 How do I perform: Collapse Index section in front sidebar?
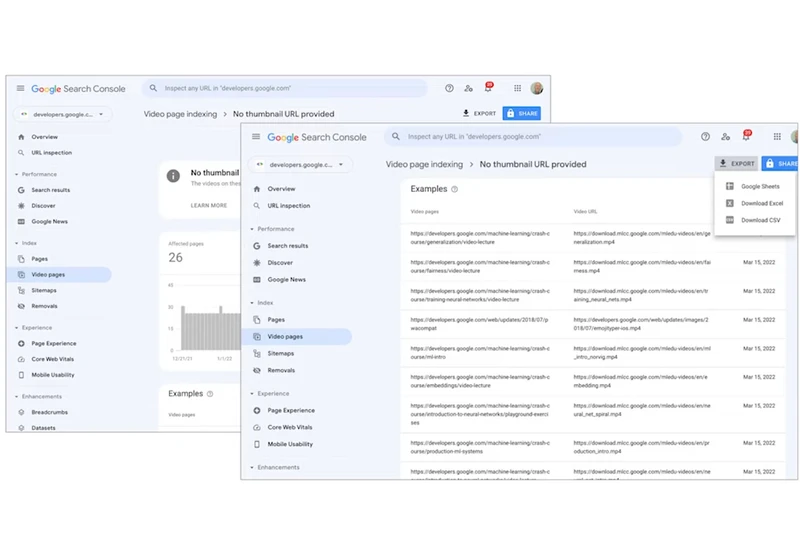[x=252, y=303]
